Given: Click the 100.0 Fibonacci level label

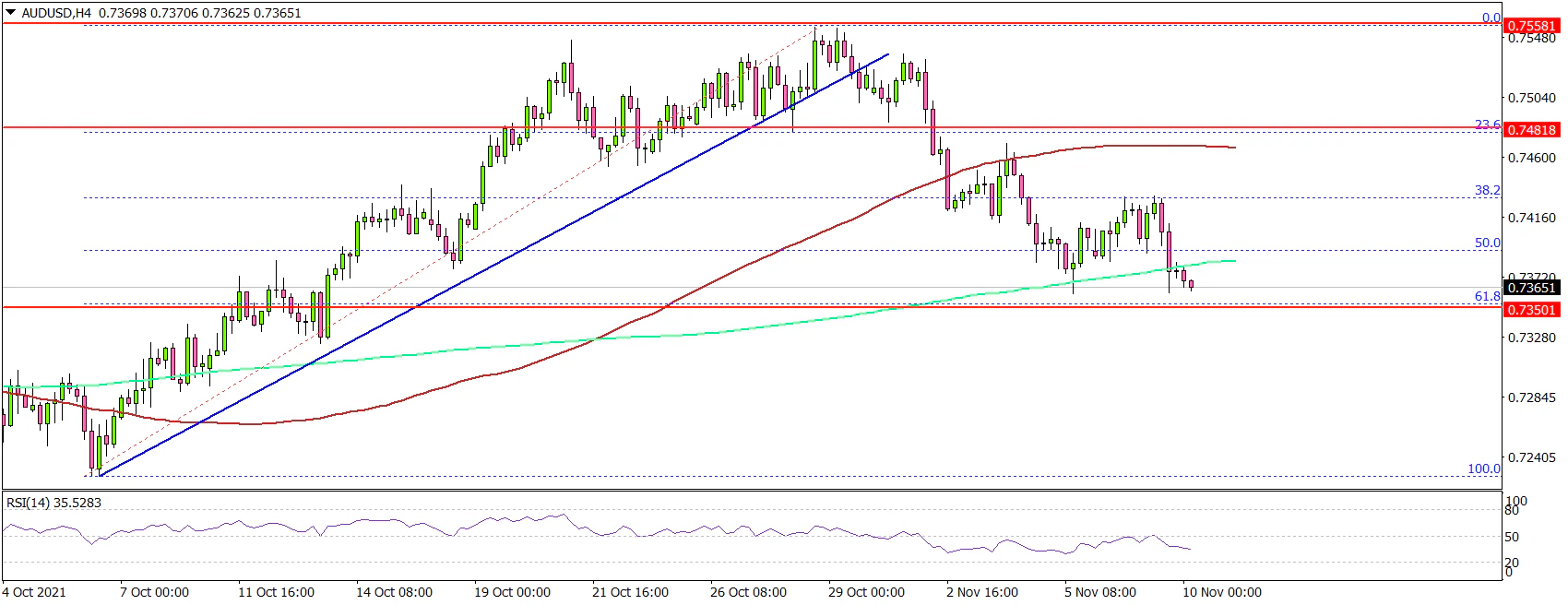Looking at the screenshot, I should (1483, 469).
